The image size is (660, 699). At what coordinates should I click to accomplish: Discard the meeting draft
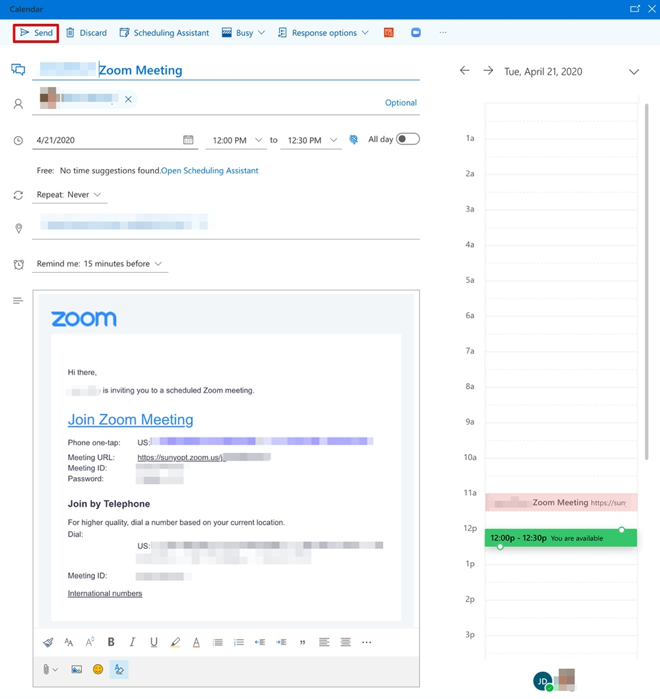tap(86, 33)
